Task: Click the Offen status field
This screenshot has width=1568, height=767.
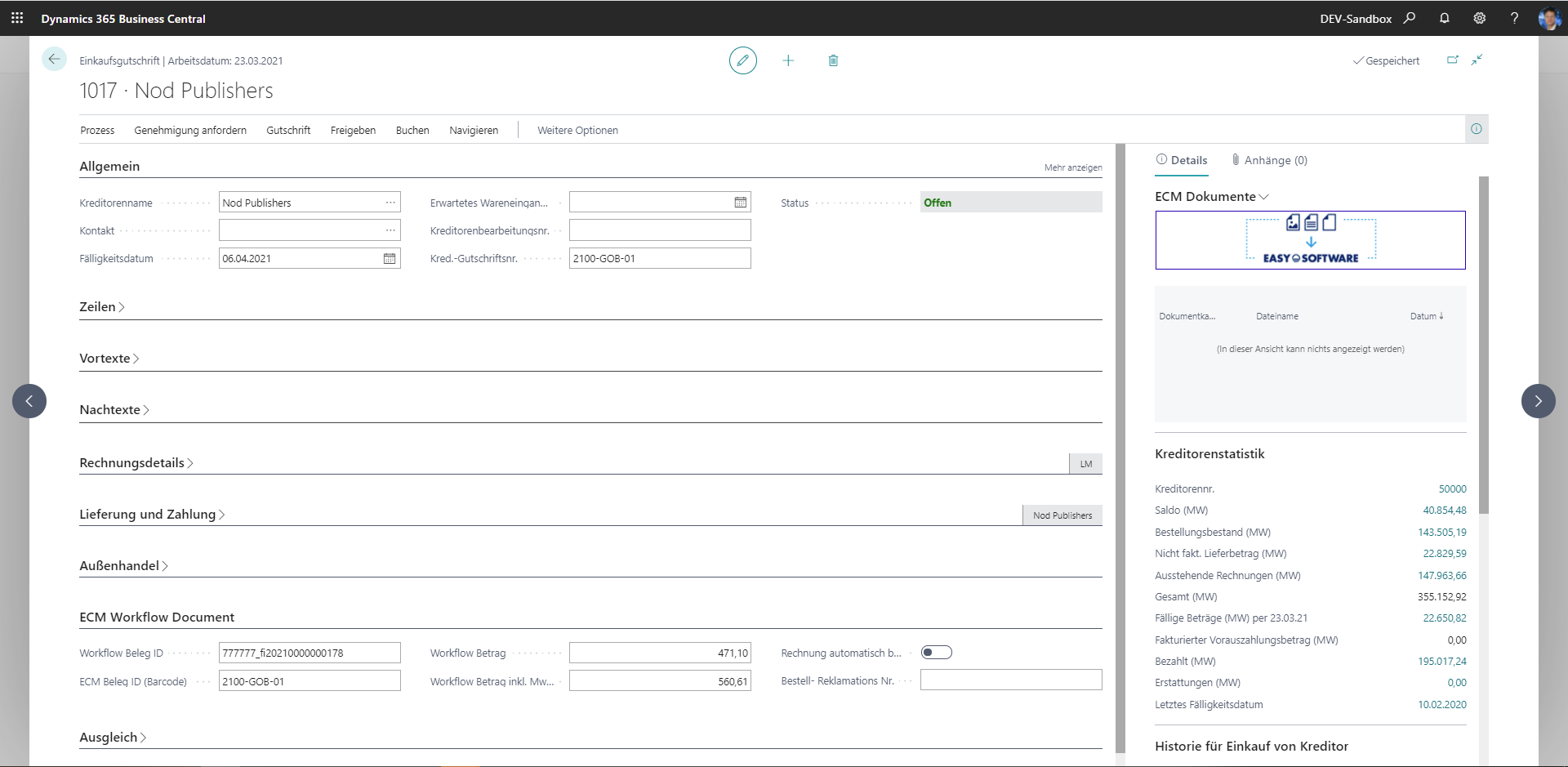Action: pos(1011,203)
